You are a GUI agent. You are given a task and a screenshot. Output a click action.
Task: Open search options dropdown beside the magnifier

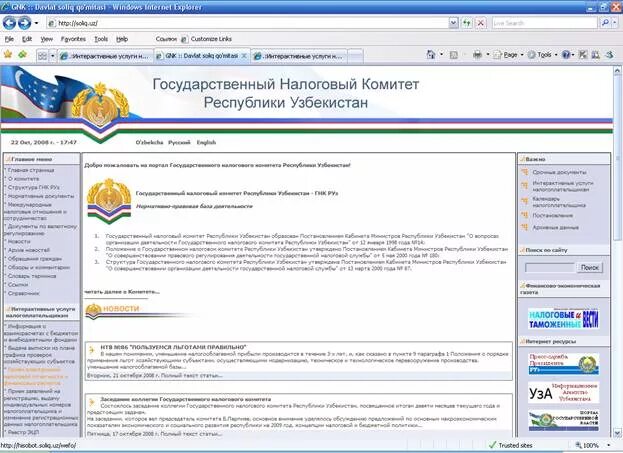click(614, 23)
